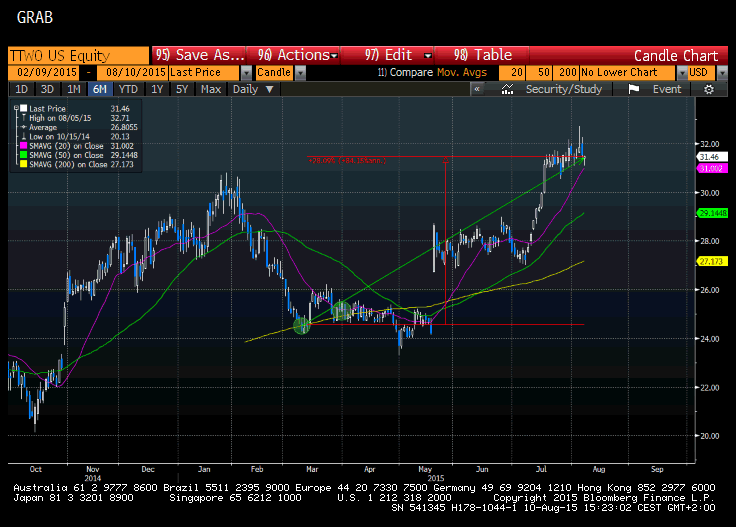The height and width of the screenshot is (527, 736).
Task: Click the 27.173 yellow axis label
Action: coord(712,261)
